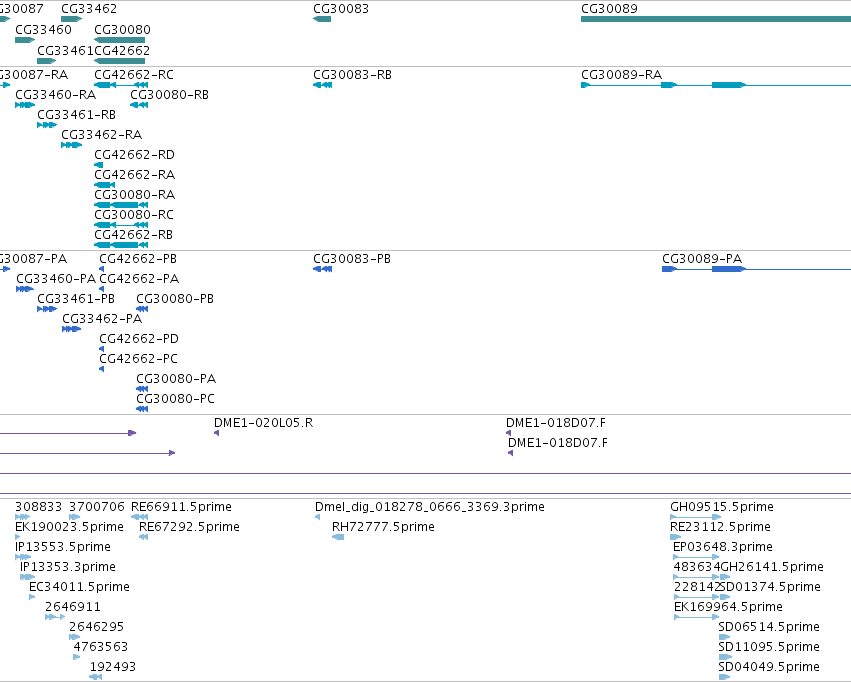The image size is (851, 682).
Task: Select transcript CG30089-RA label
Action: point(621,75)
